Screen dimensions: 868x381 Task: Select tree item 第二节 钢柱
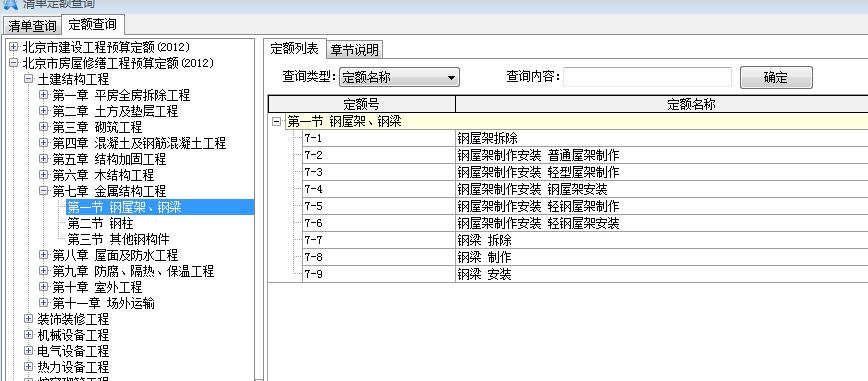point(100,224)
